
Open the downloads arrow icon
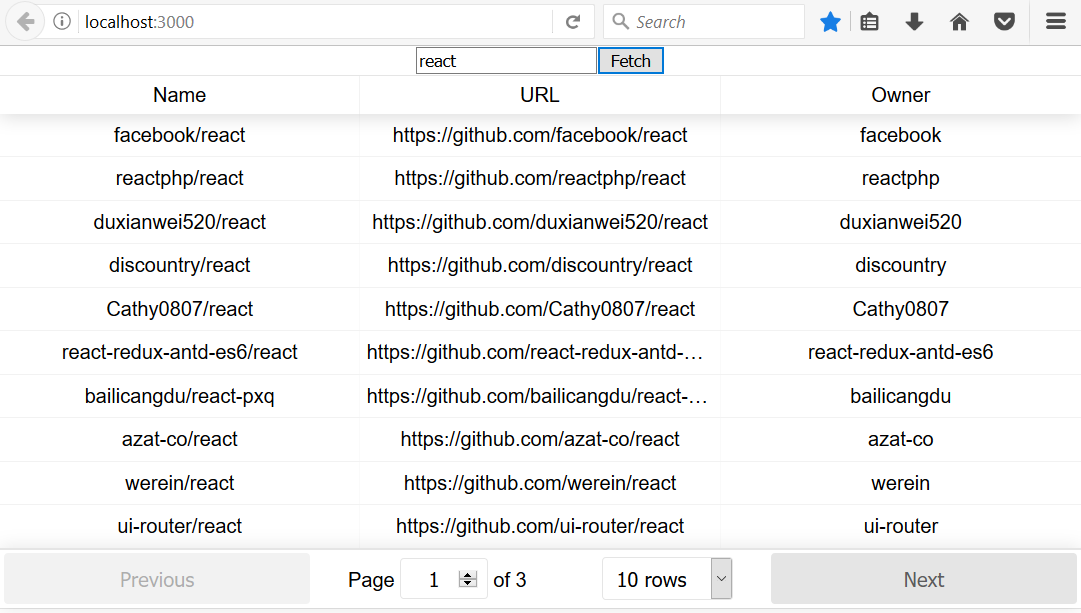914,22
